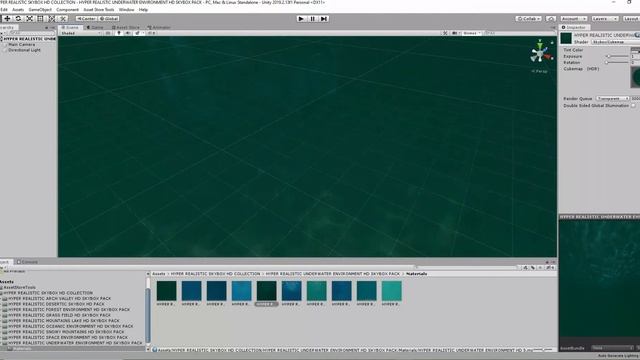The image size is (640, 360).
Task: Open AssetStoreTools folder in Project tree
Action: (19, 287)
